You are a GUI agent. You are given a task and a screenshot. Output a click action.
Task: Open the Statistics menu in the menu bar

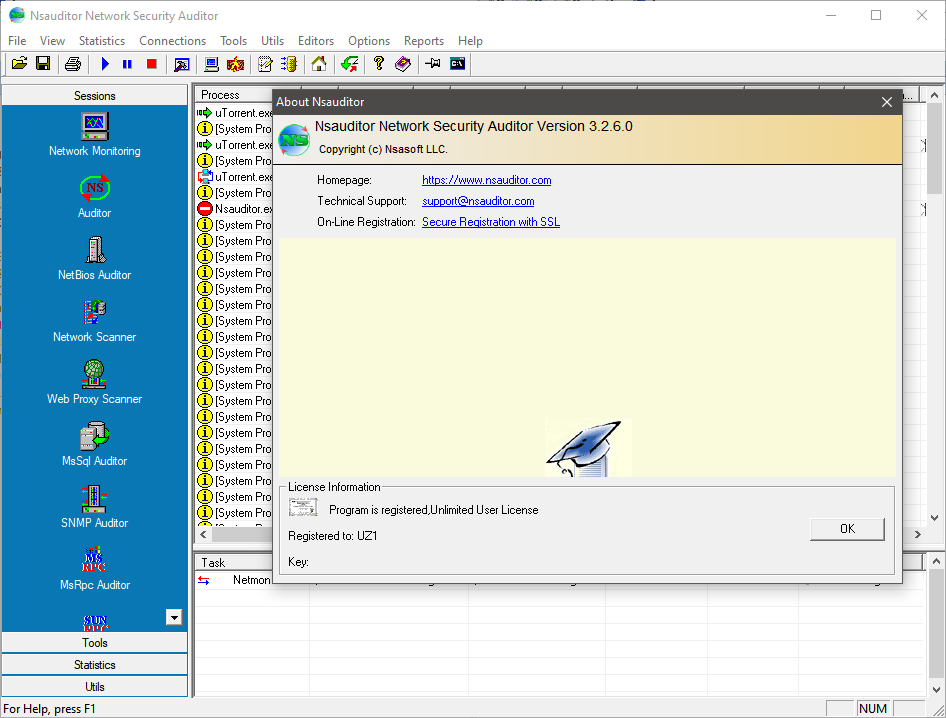[102, 40]
